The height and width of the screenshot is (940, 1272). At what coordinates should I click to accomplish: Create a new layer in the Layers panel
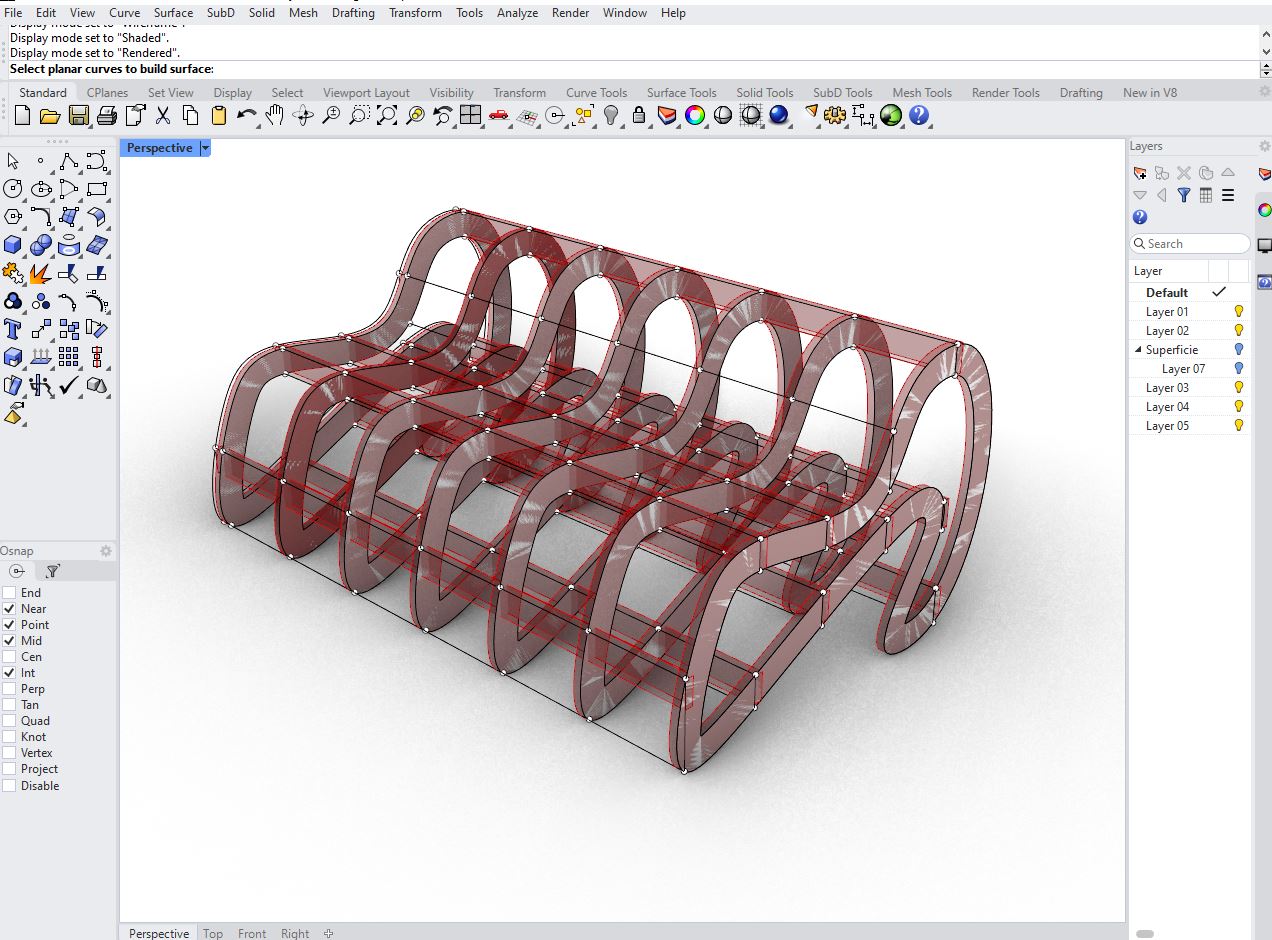(x=1140, y=173)
